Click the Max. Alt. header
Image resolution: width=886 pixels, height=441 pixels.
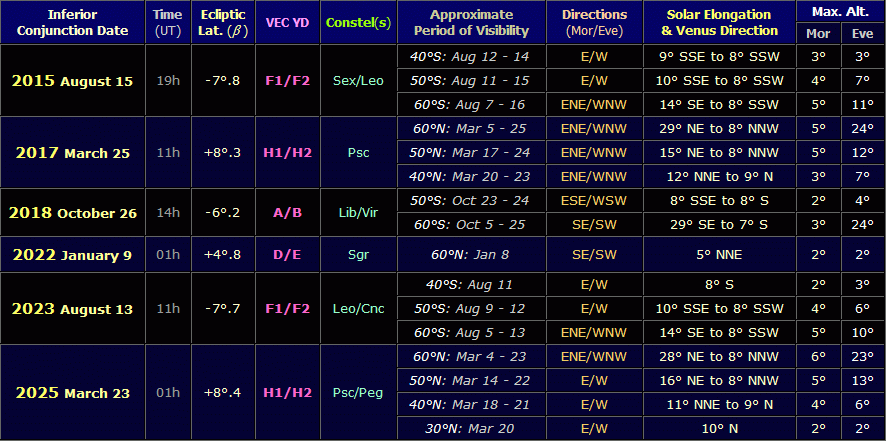pyautogui.click(x=839, y=11)
